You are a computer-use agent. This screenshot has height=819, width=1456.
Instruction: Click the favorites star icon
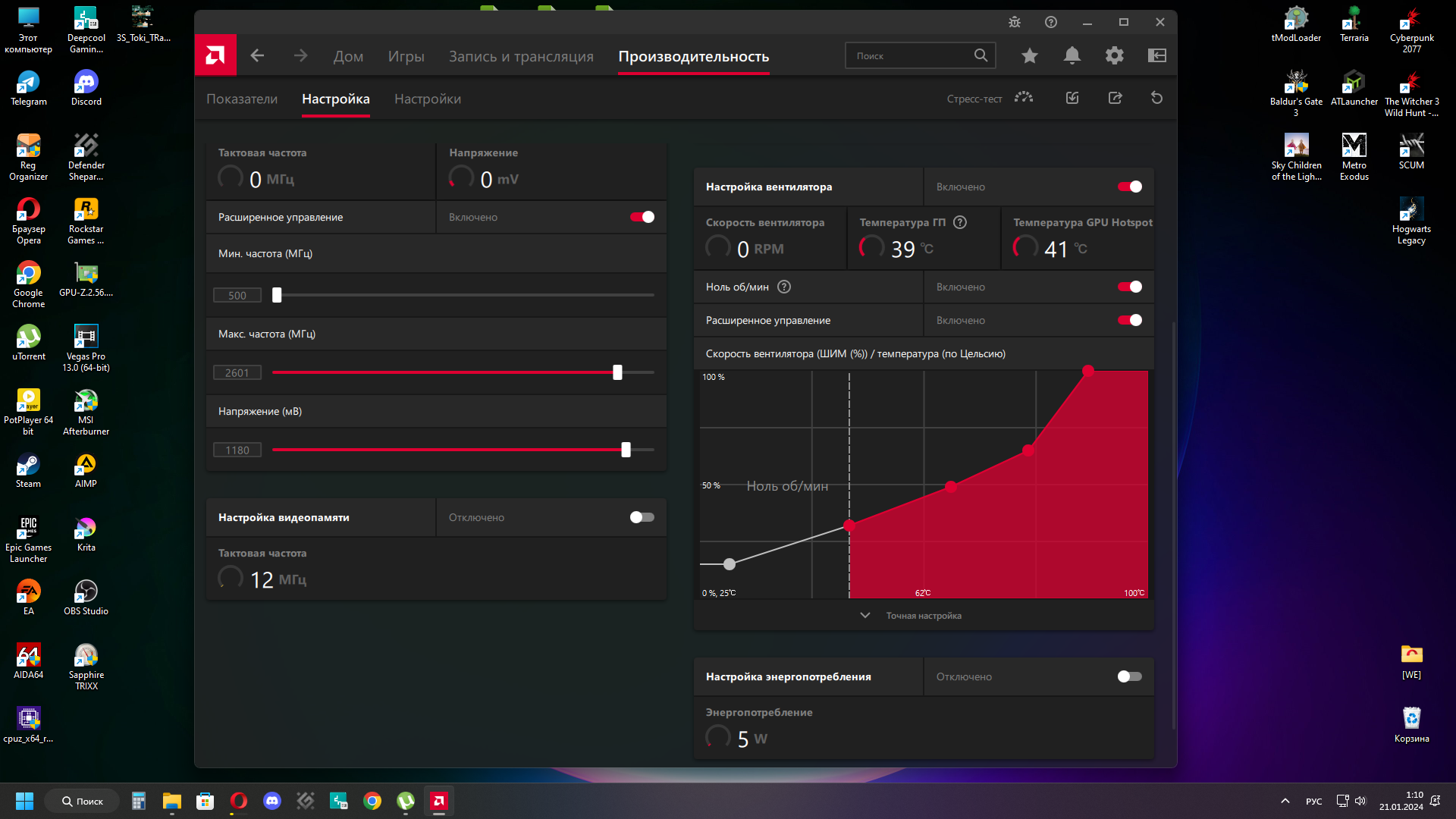point(1029,55)
